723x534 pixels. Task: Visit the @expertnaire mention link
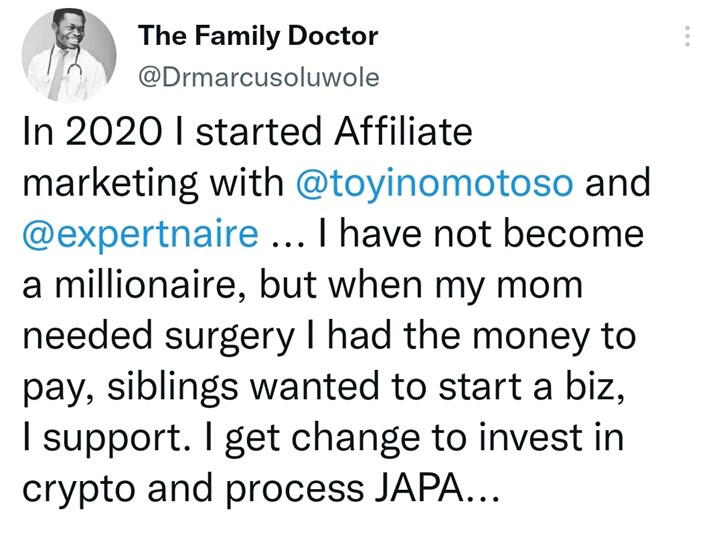(139, 234)
